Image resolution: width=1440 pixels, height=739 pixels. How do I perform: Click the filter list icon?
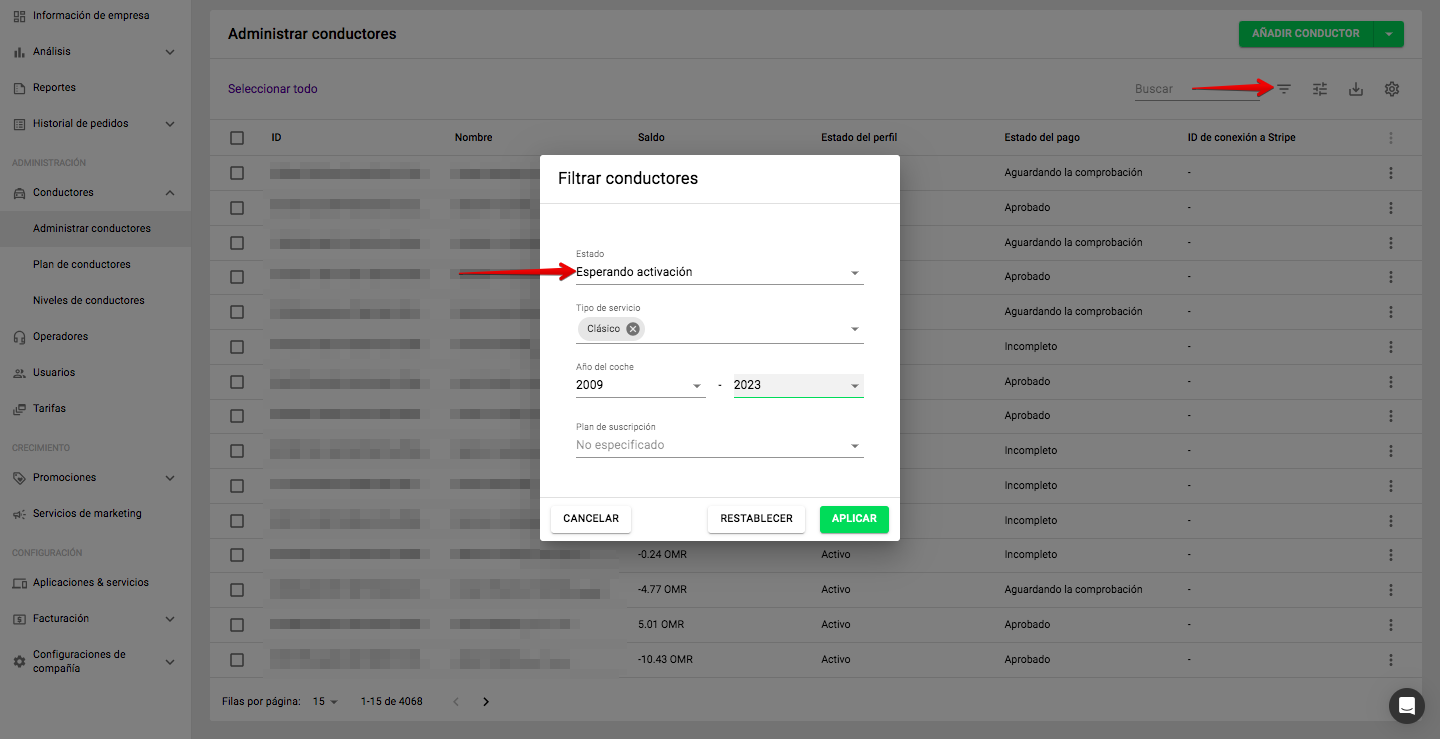tap(1284, 89)
